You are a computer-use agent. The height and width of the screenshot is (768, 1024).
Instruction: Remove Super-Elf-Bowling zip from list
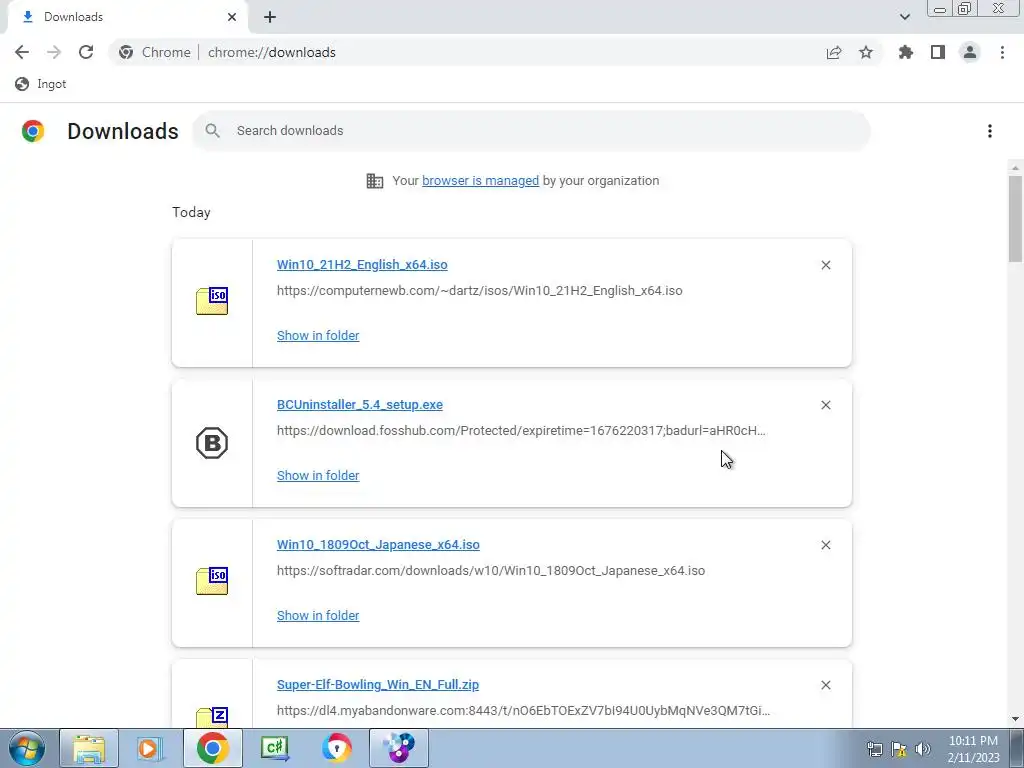(x=825, y=685)
